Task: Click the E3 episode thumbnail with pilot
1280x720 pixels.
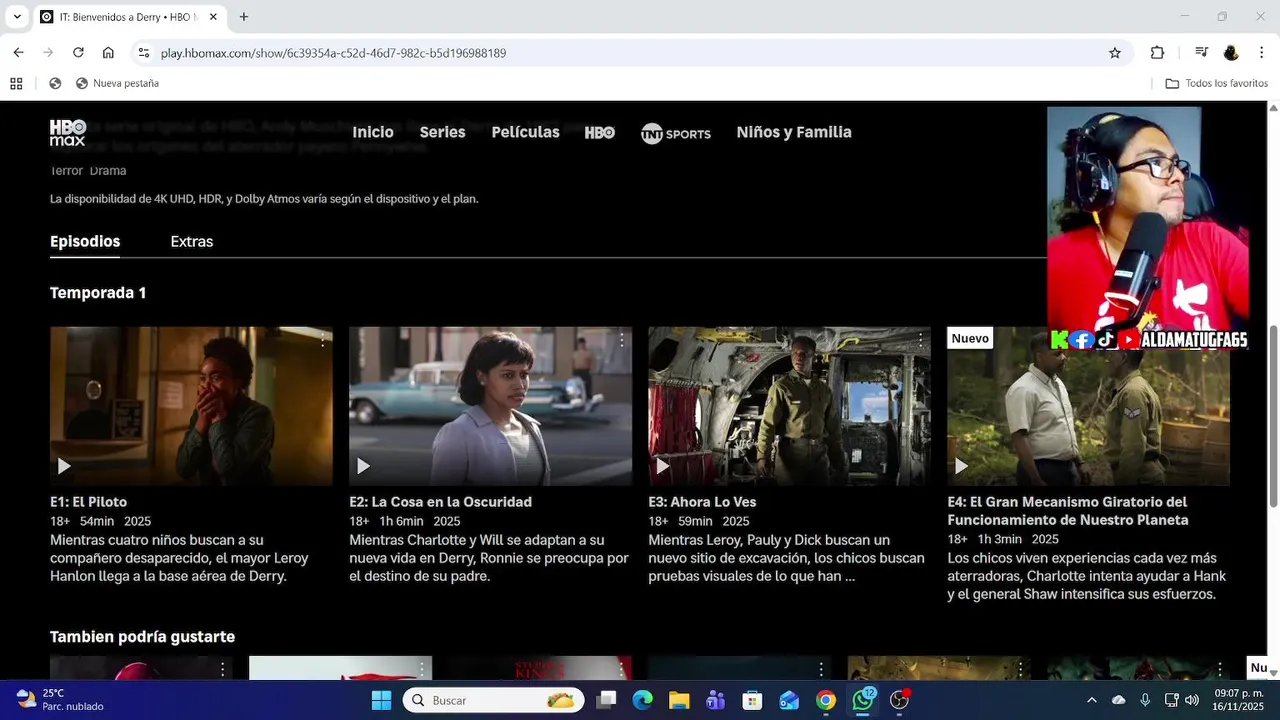Action: pos(789,406)
